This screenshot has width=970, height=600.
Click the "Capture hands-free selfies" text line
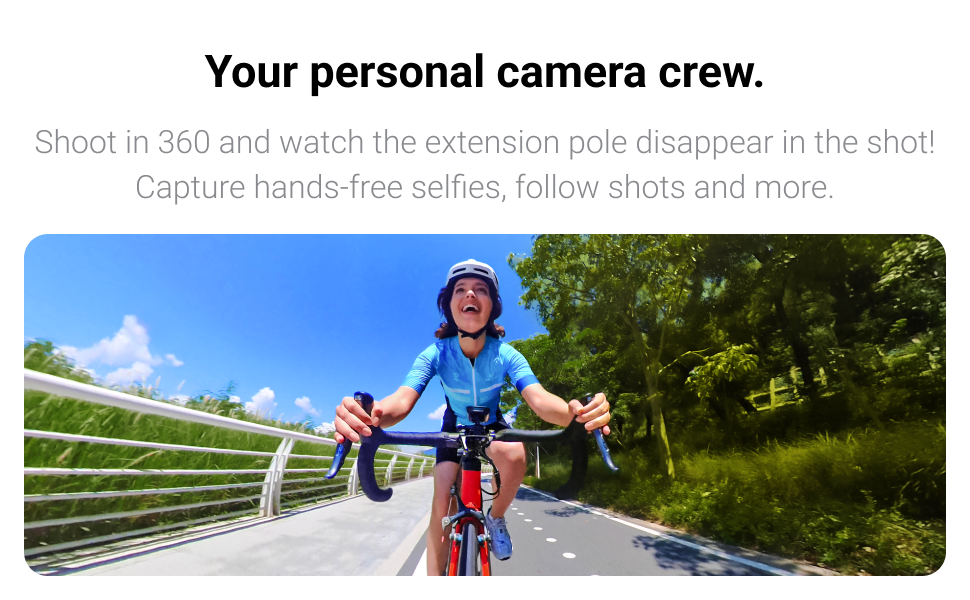[x=484, y=187]
